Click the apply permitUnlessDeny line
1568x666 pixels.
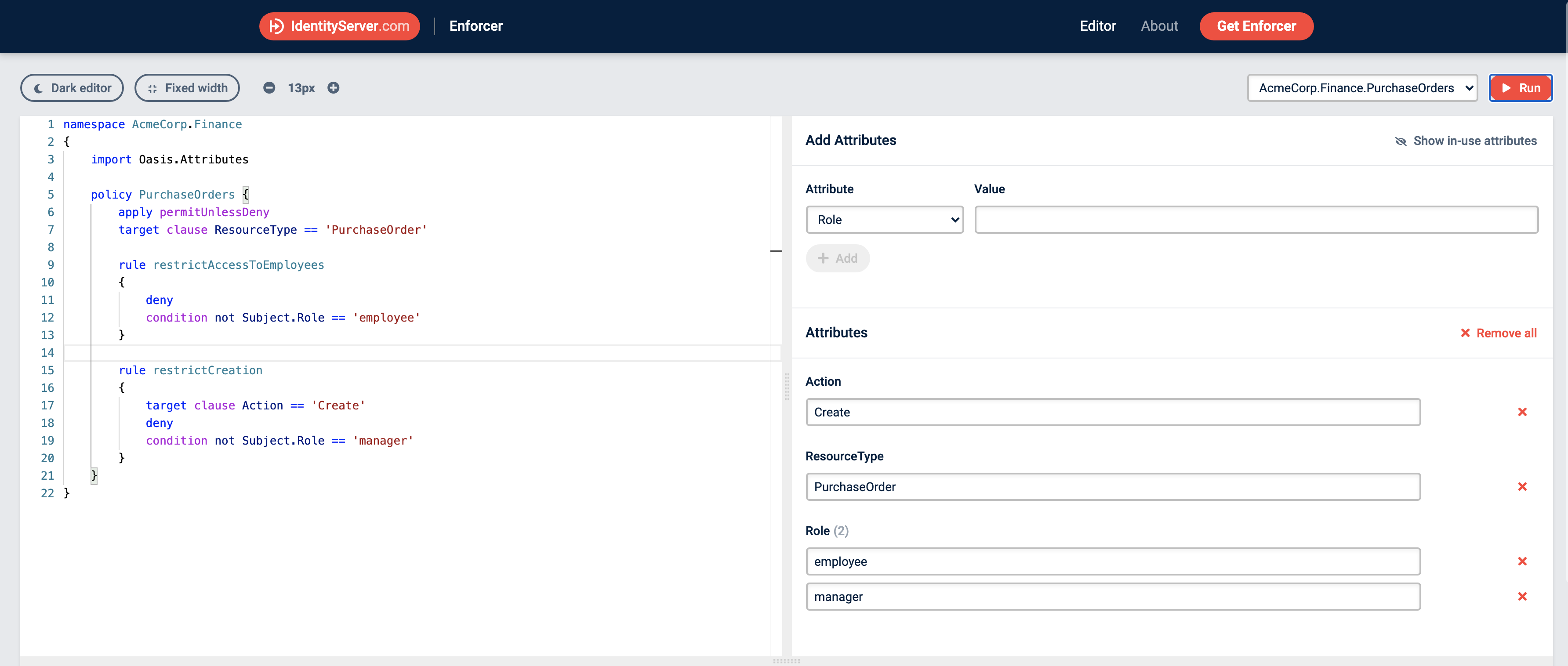(x=193, y=212)
